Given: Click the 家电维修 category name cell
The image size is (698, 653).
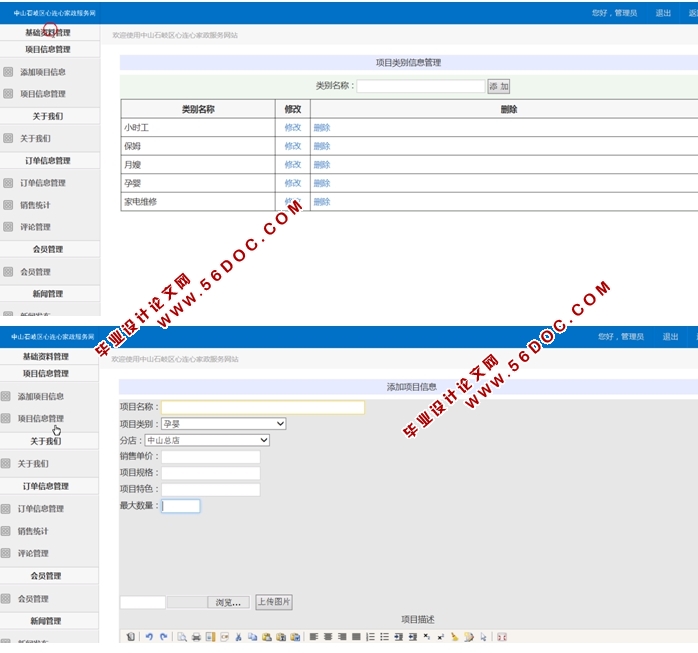Looking at the screenshot, I should point(198,202).
